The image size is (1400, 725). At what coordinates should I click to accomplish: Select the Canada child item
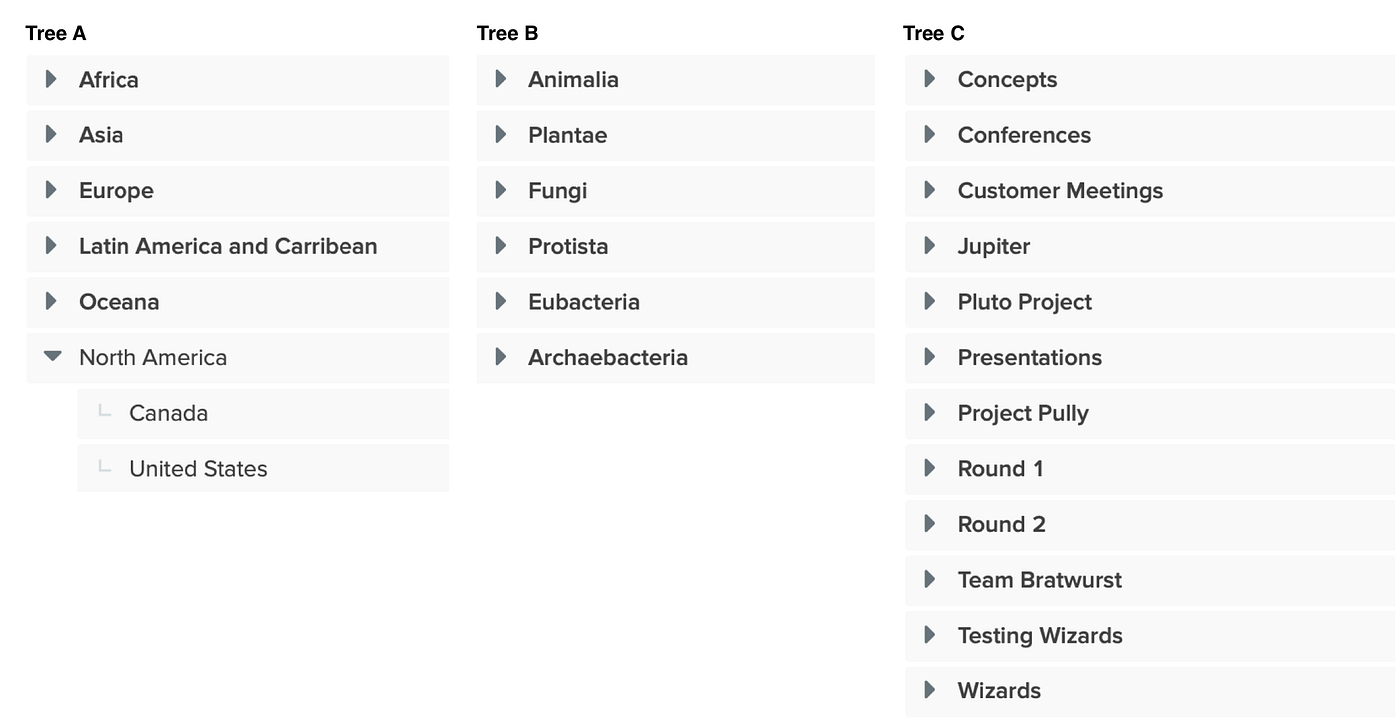tap(168, 413)
